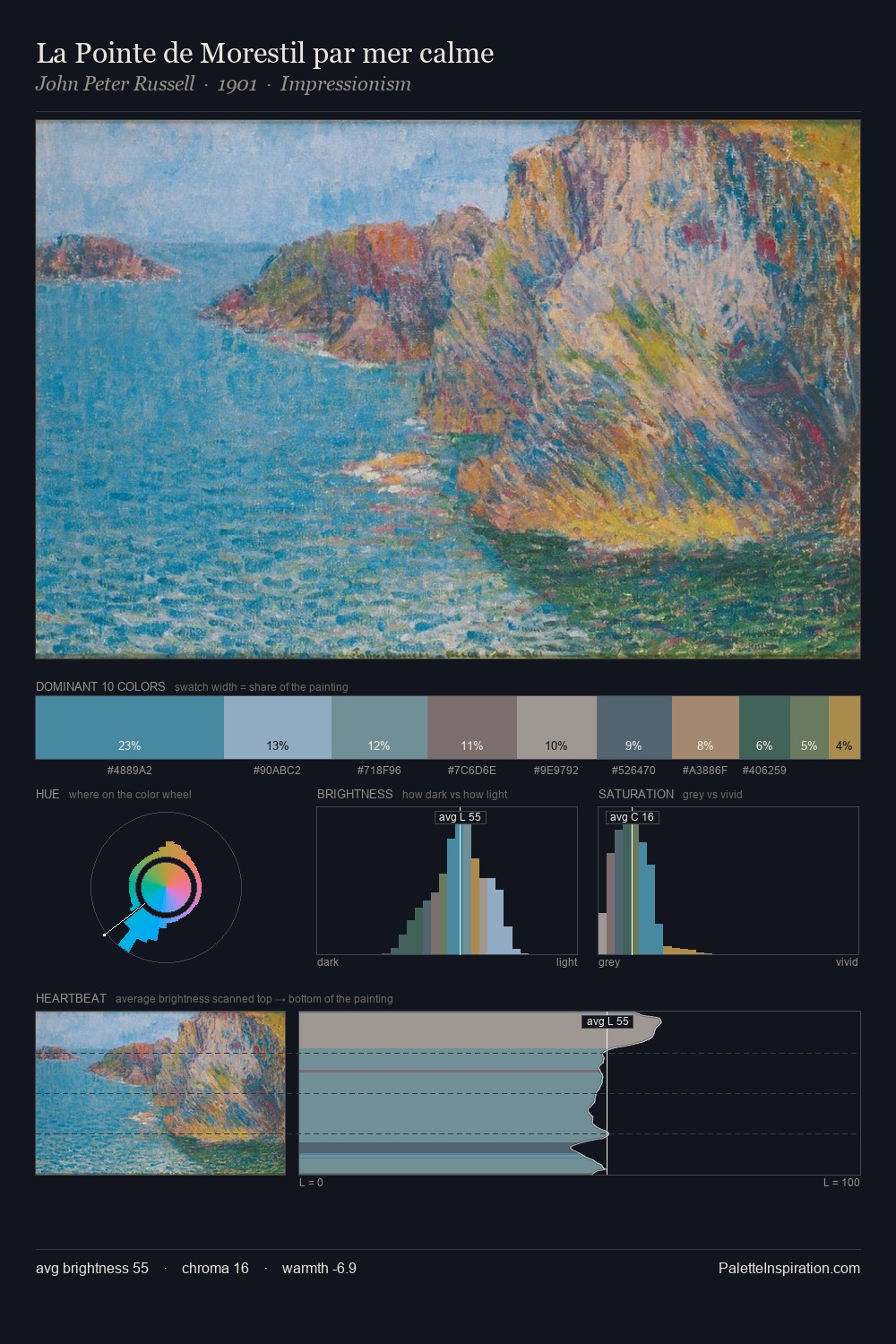
Task: Click the color wheel hue chart
Action: tap(166, 887)
